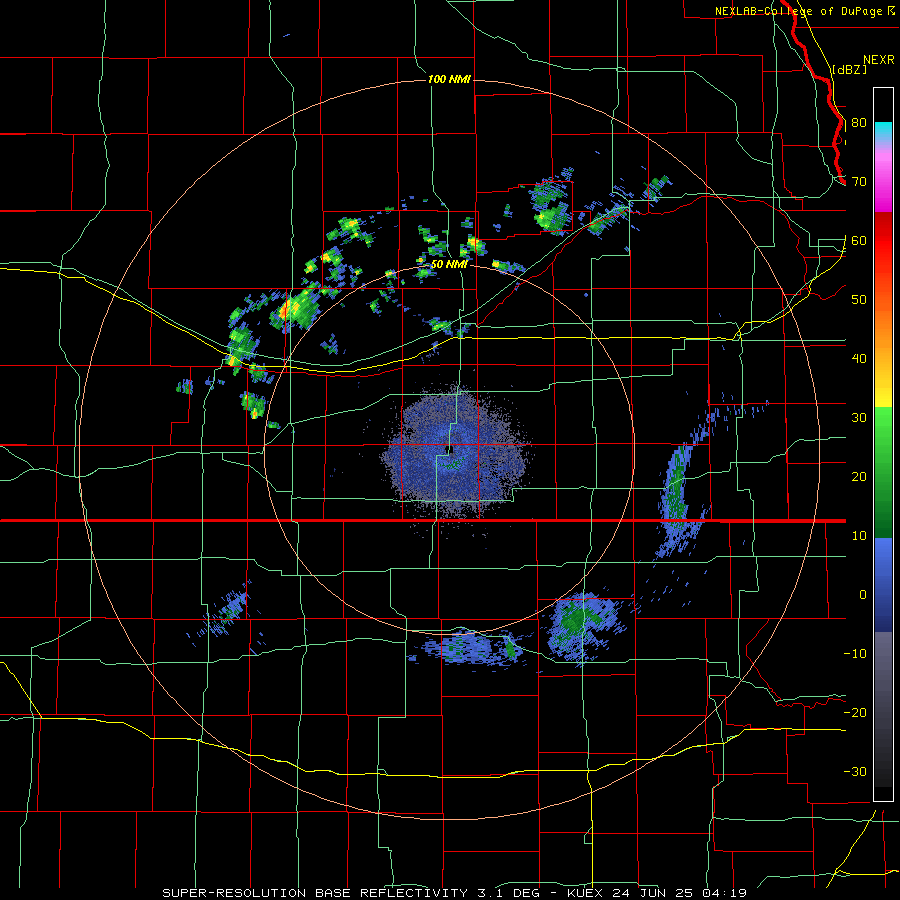Viewport: 900px width, 900px height.
Task: Select the -10 value on the dBZ scale
Action: [x=855, y=654]
